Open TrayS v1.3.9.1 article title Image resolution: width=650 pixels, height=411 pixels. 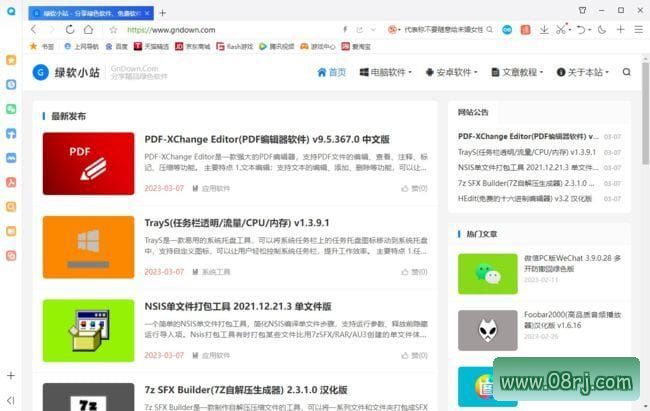237,223
